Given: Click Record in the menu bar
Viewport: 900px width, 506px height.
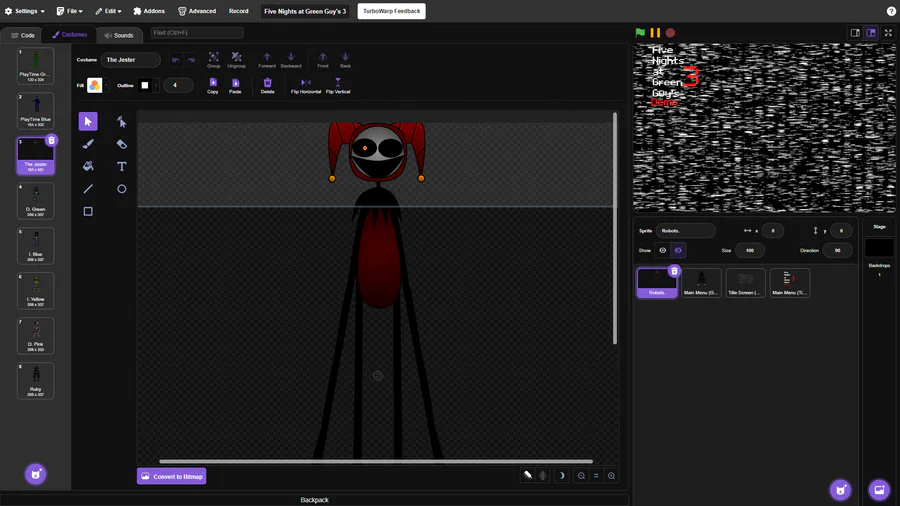Looking at the screenshot, I should (239, 11).
